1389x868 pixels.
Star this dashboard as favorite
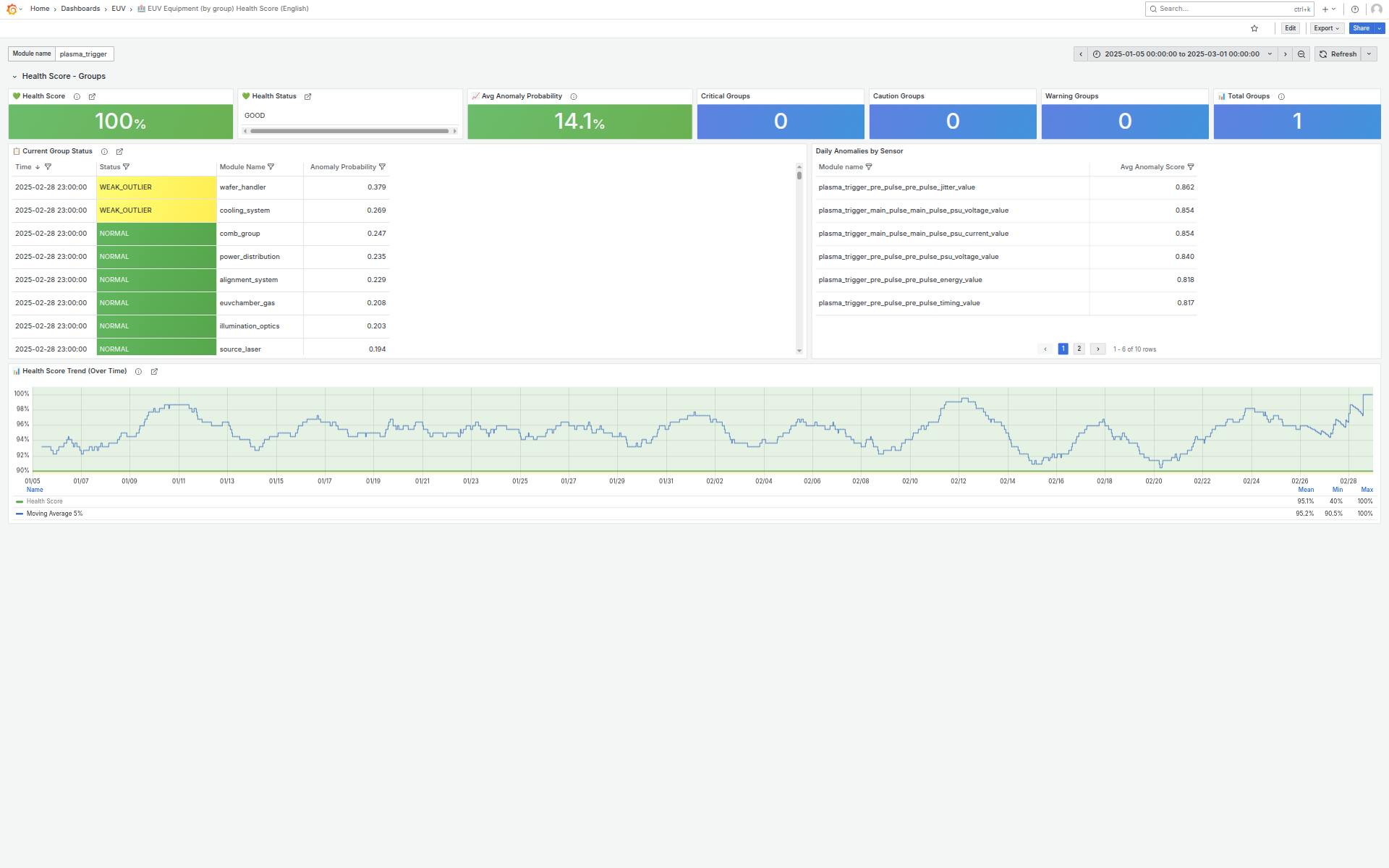[x=1254, y=28]
